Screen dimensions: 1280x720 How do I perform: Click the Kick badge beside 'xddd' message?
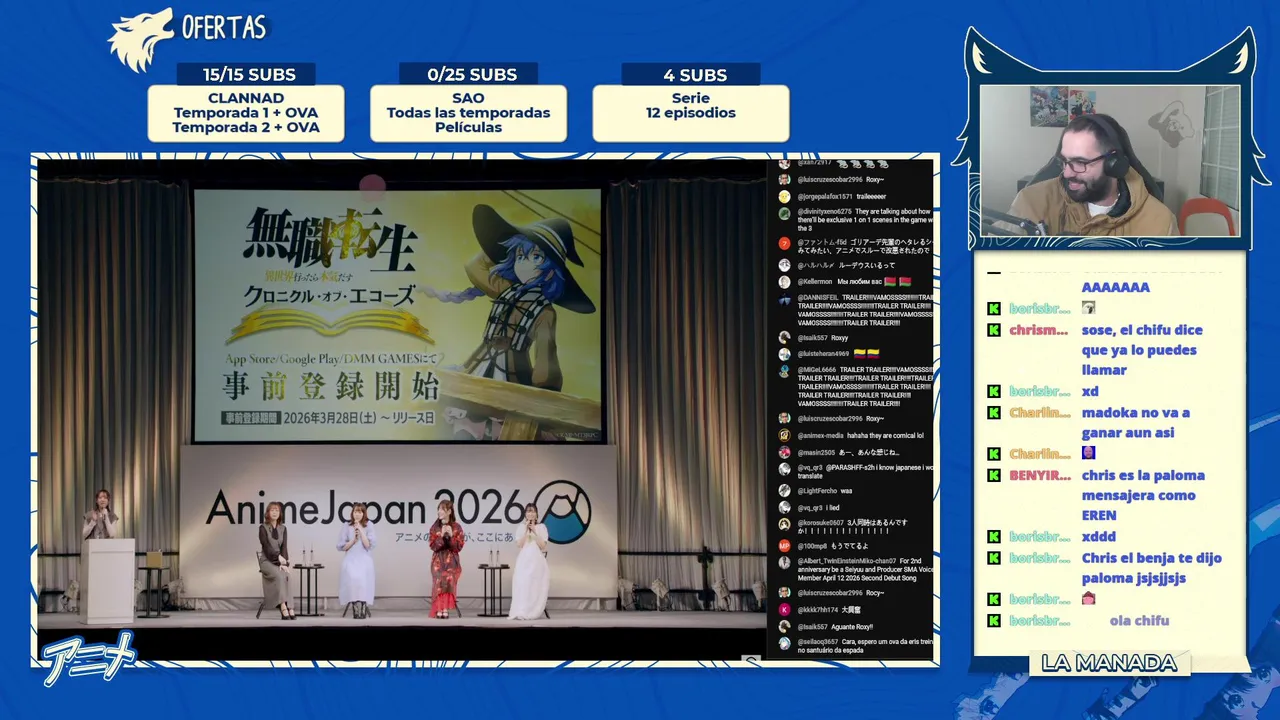(x=994, y=537)
